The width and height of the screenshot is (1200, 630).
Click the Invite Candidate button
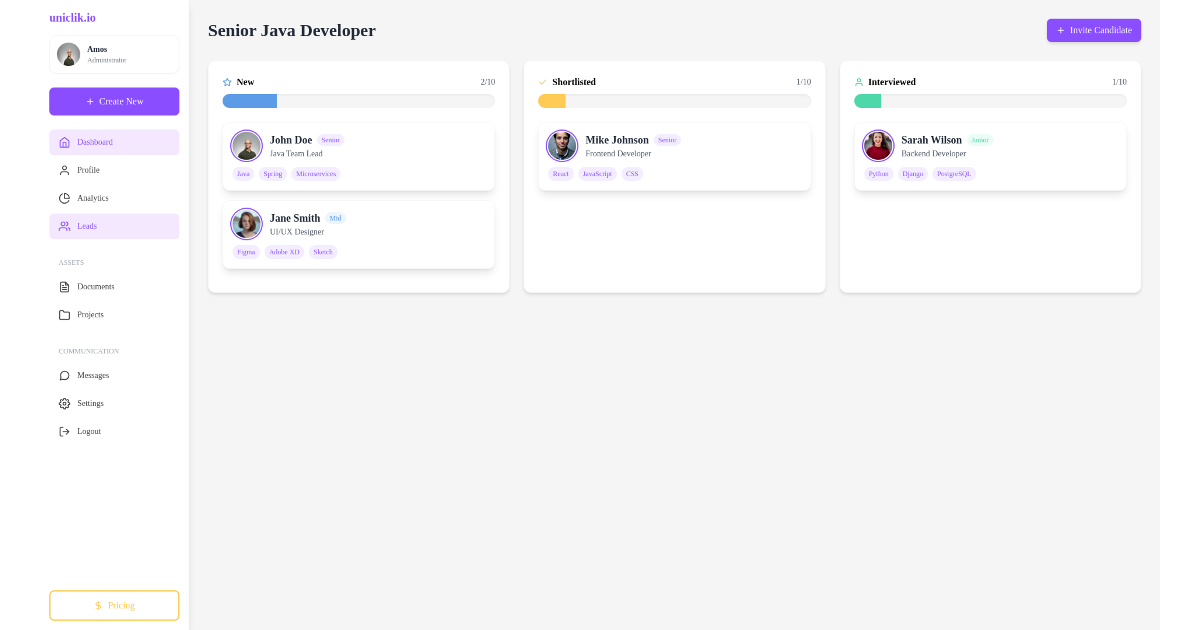[x=1093, y=30]
